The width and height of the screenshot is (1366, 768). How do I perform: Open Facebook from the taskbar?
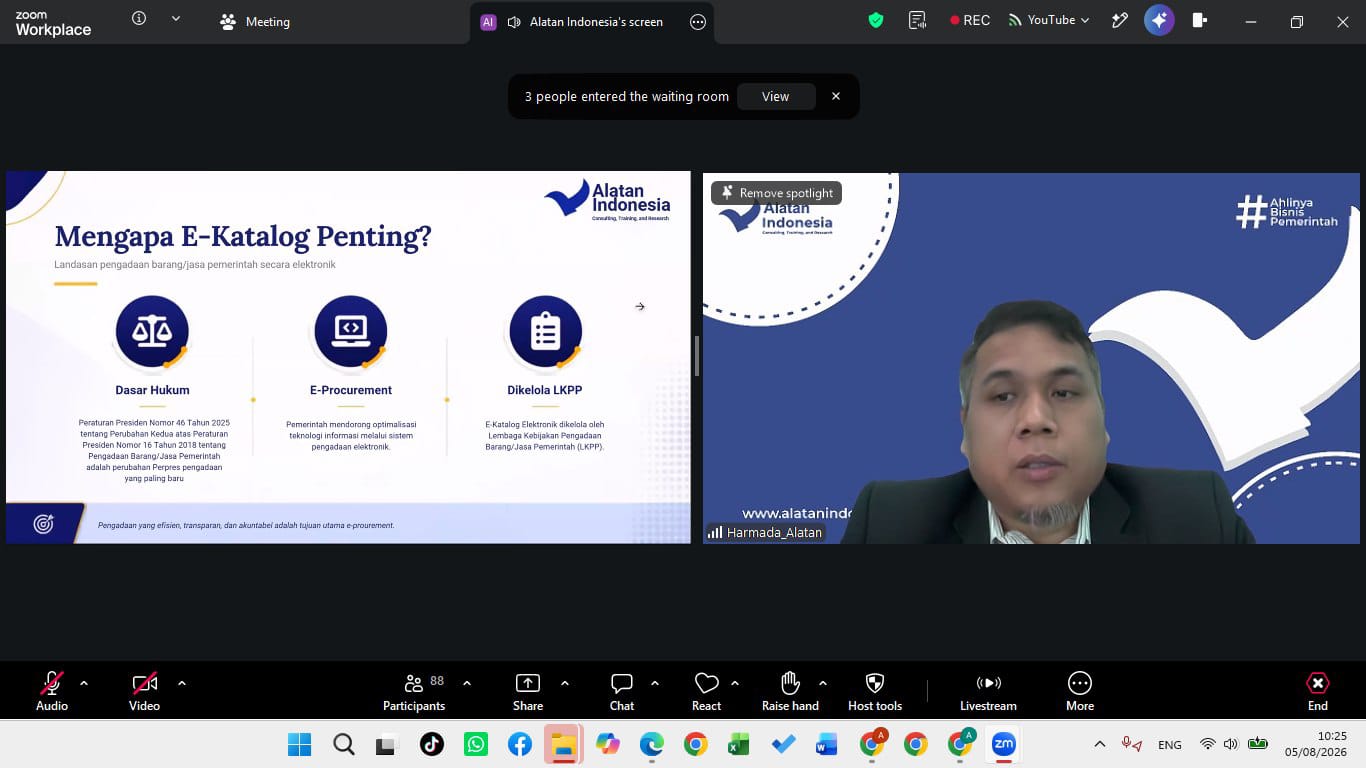tap(520, 744)
